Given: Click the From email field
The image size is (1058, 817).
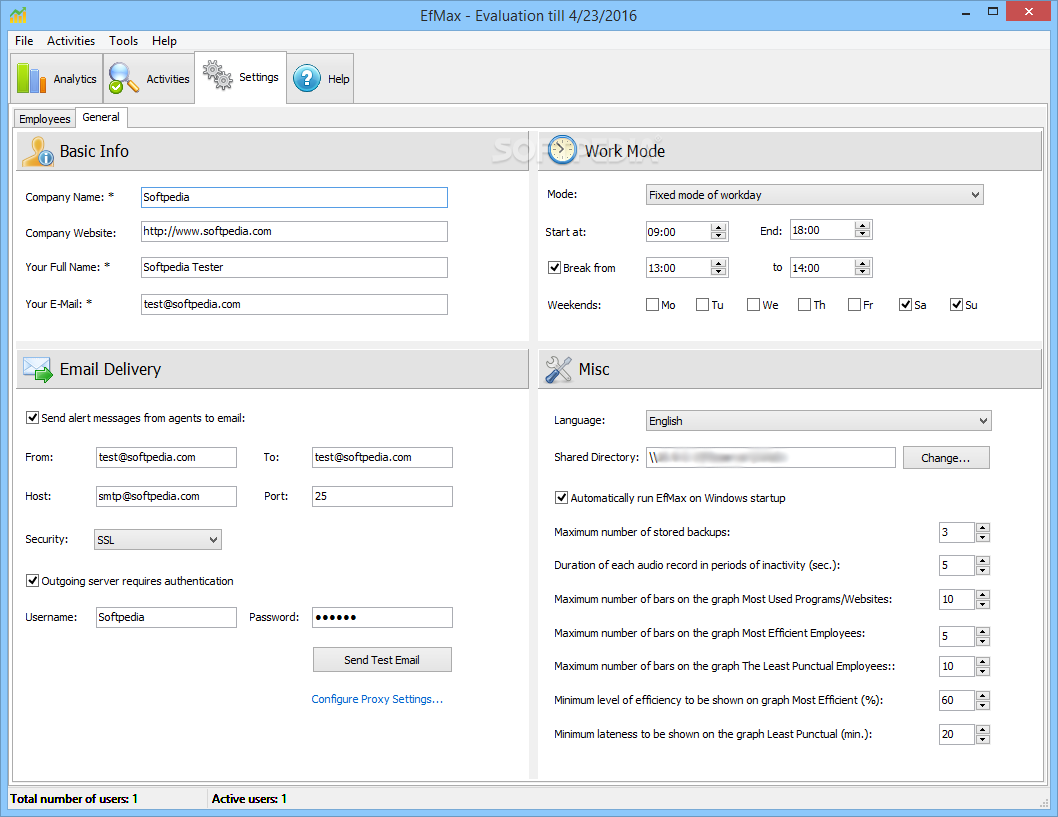Looking at the screenshot, I should click(166, 457).
